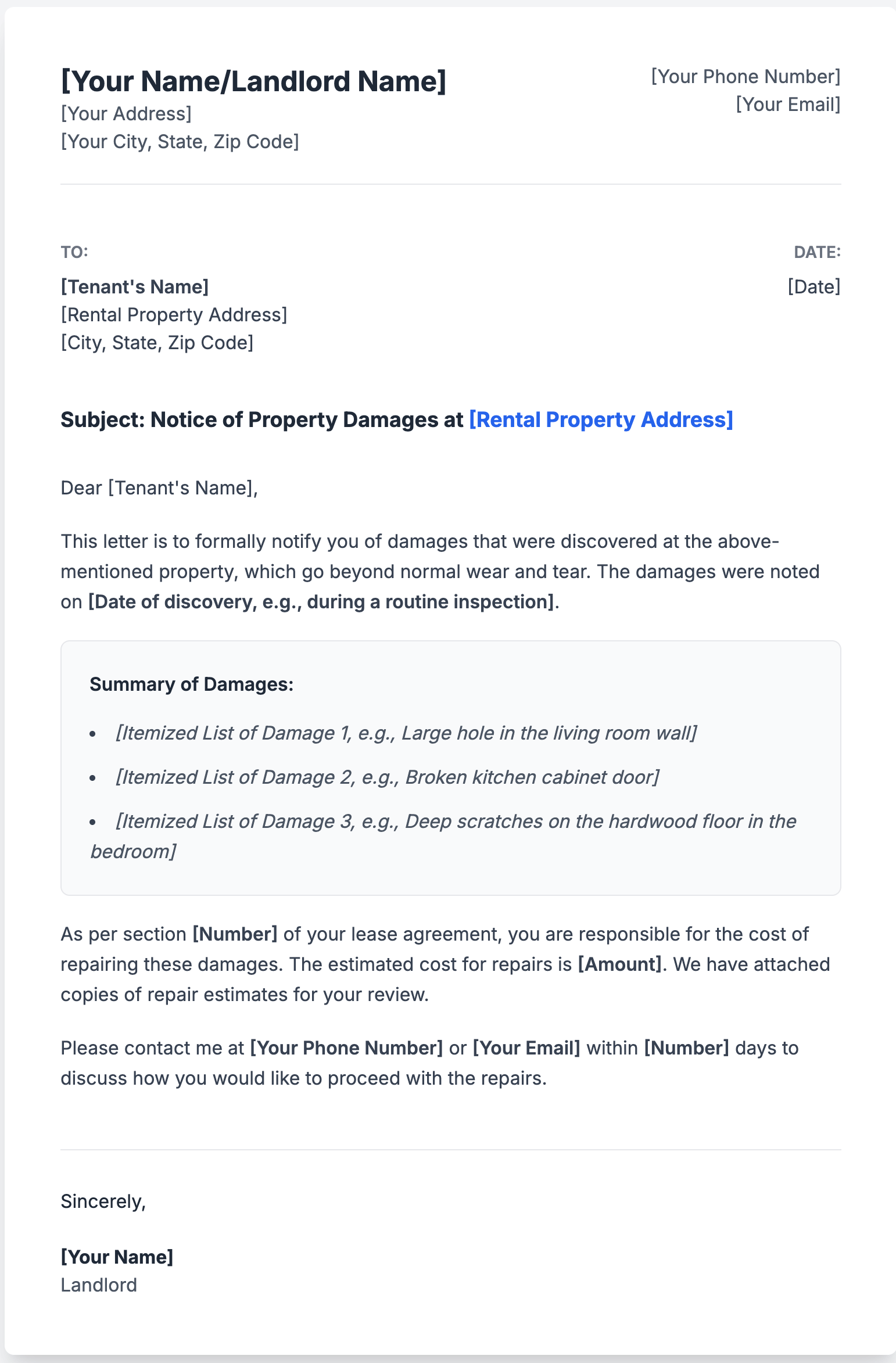This screenshot has height=1363, width=896.
Task: Select the Damage 1 living room wall item
Action: coord(406,733)
